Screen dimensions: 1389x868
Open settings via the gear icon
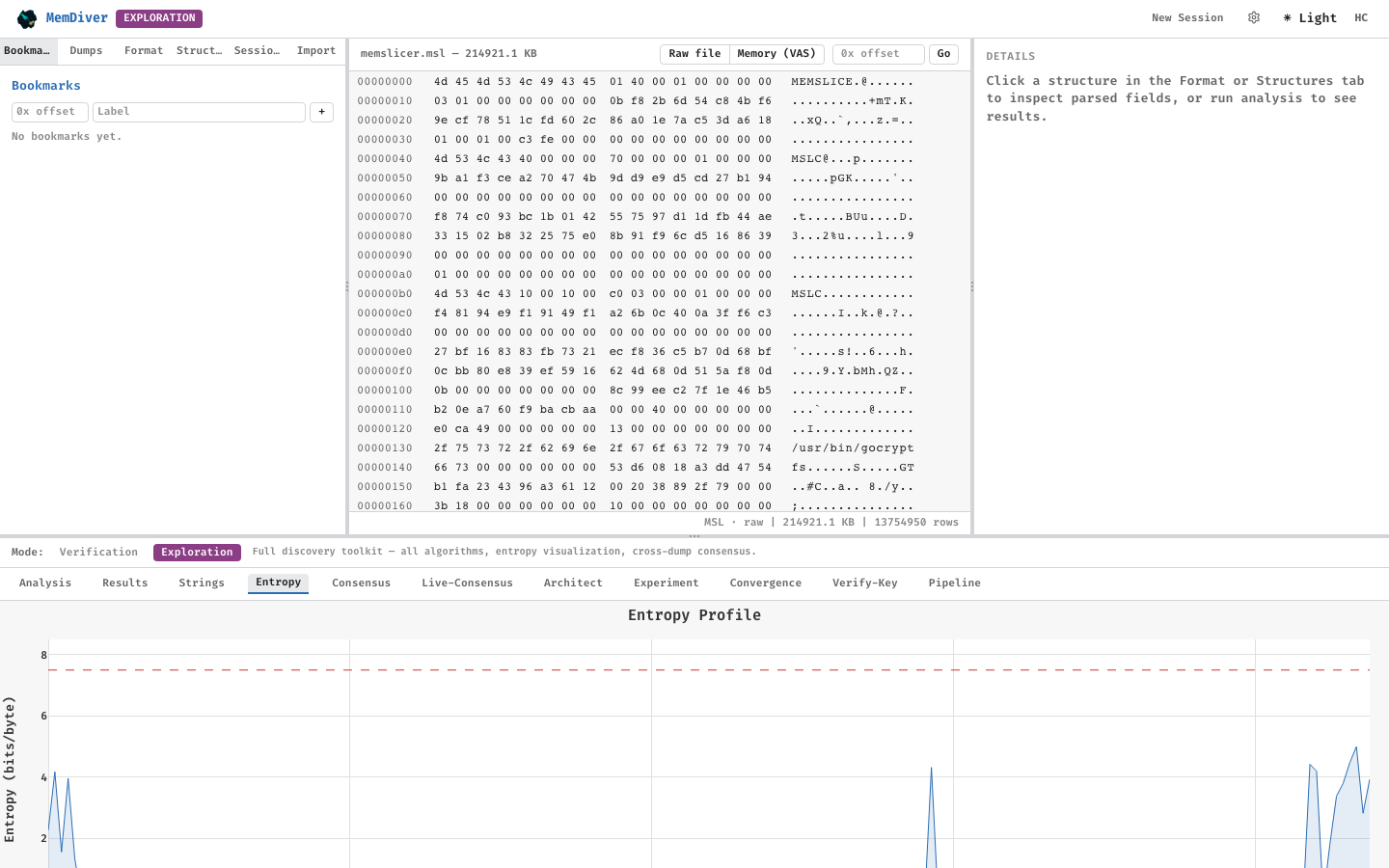(1254, 17)
